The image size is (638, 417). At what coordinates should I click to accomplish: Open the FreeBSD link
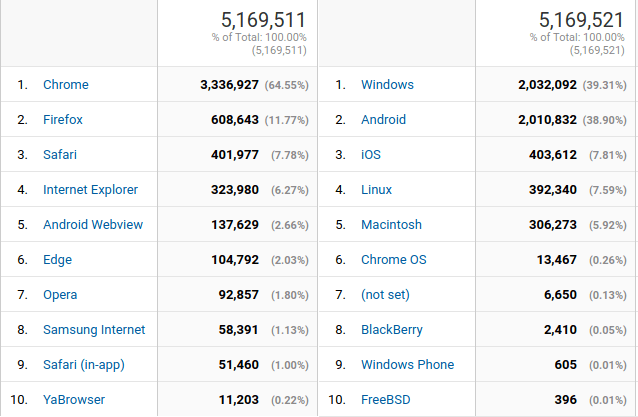(x=386, y=400)
